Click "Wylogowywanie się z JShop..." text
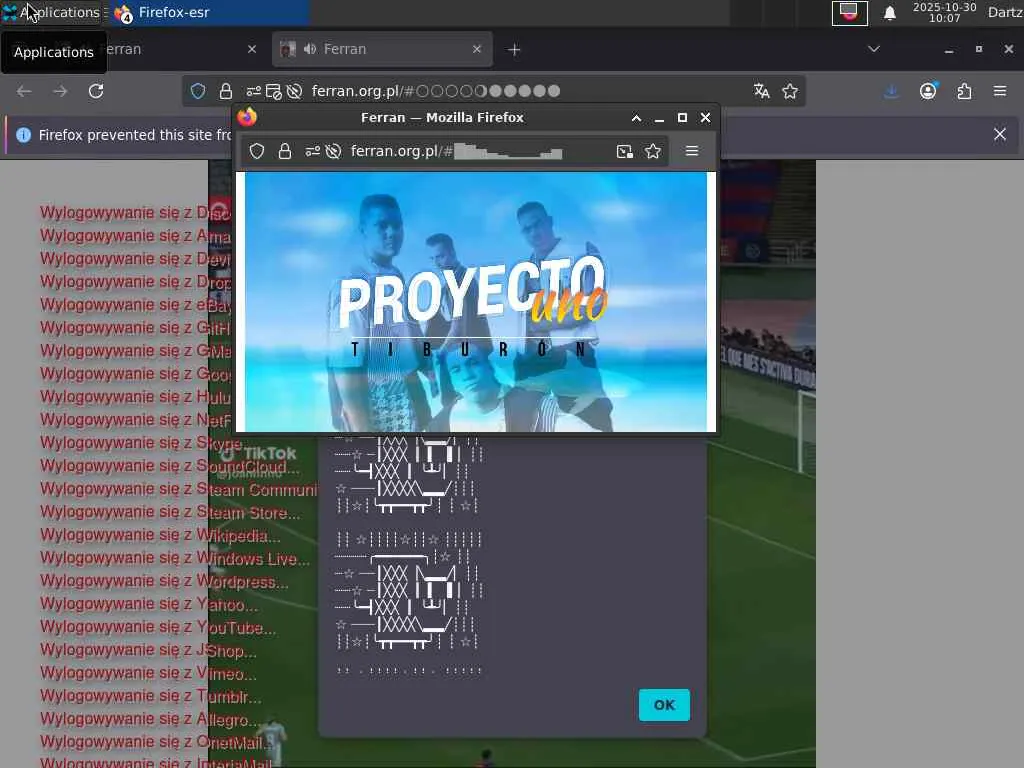This screenshot has height=768, width=1024. pyautogui.click(x=148, y=650)
